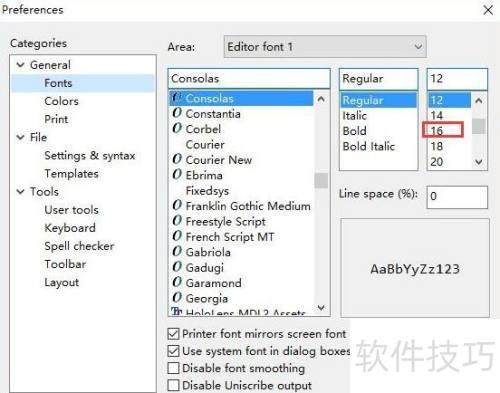Uncheck Use system font in dialog boxes

pyautogui.click(x=173, y=351)
